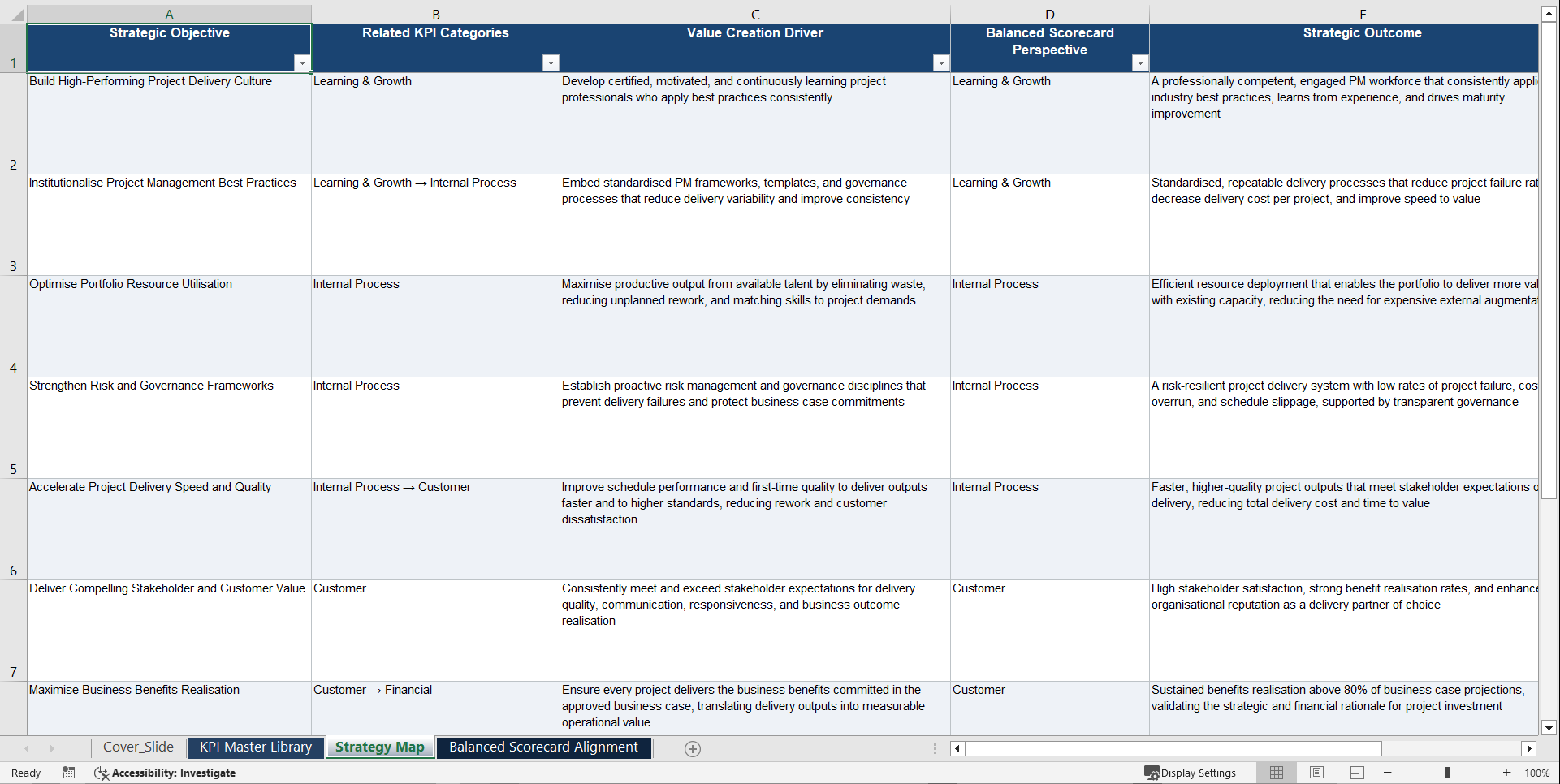
Task: Click previous sheet navigation arrow
Action: (27, 748)
